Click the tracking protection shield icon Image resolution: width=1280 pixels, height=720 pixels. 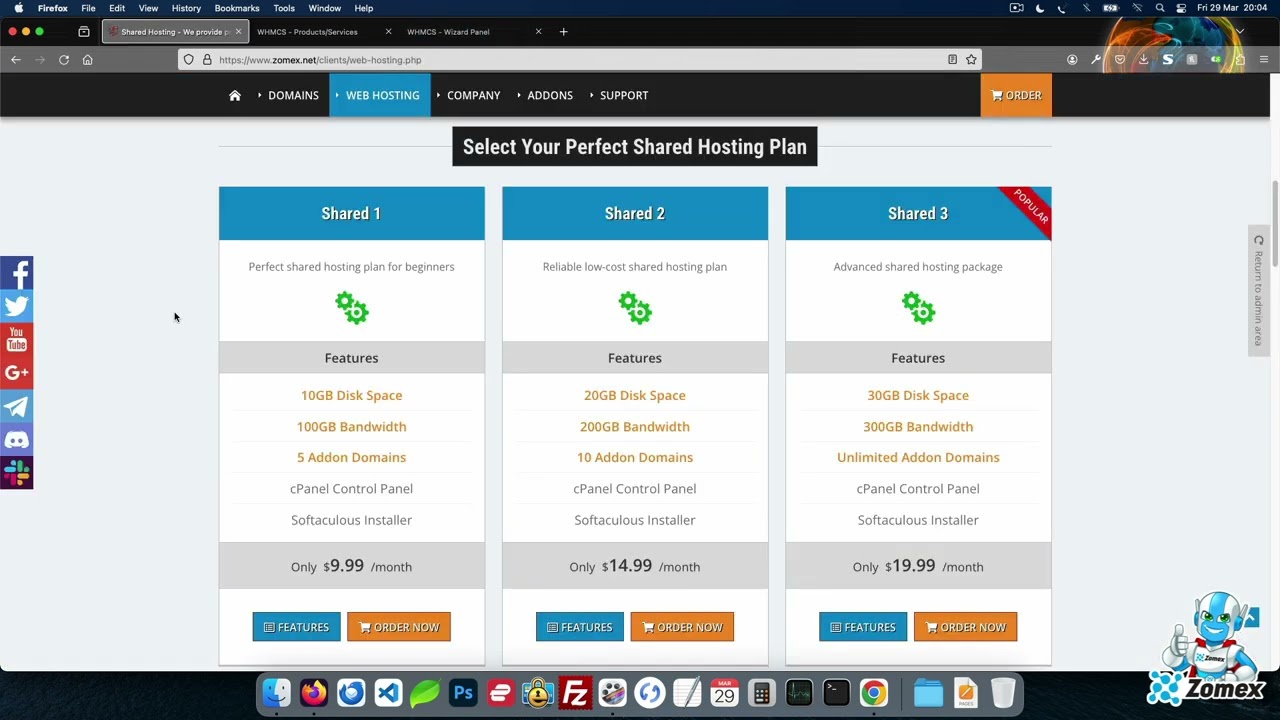(188, 60)
